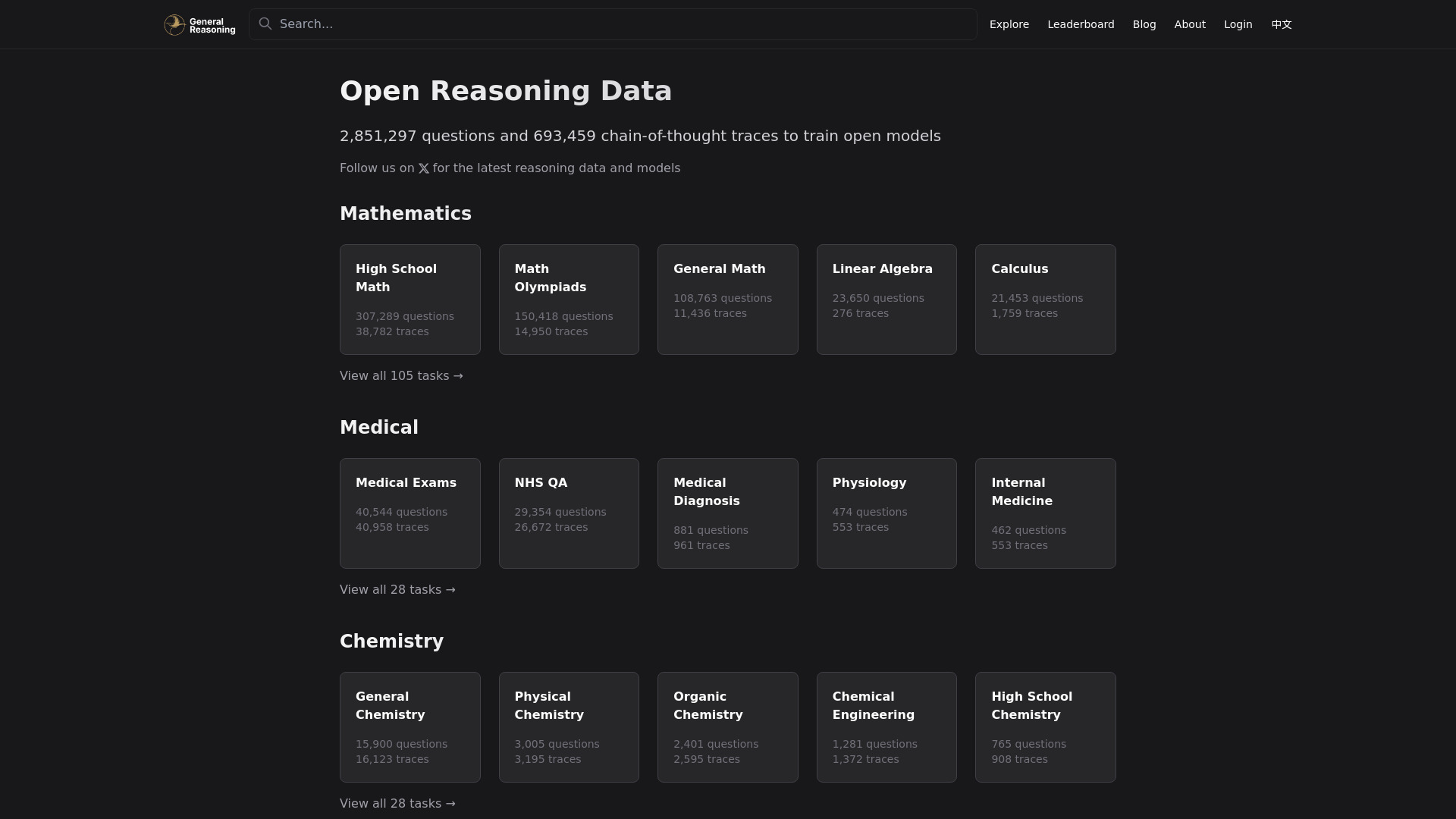This screenshot has height=819, width=1456.
Task: View all 28 Chemistry tasks
Action: [x=397, y=804]
